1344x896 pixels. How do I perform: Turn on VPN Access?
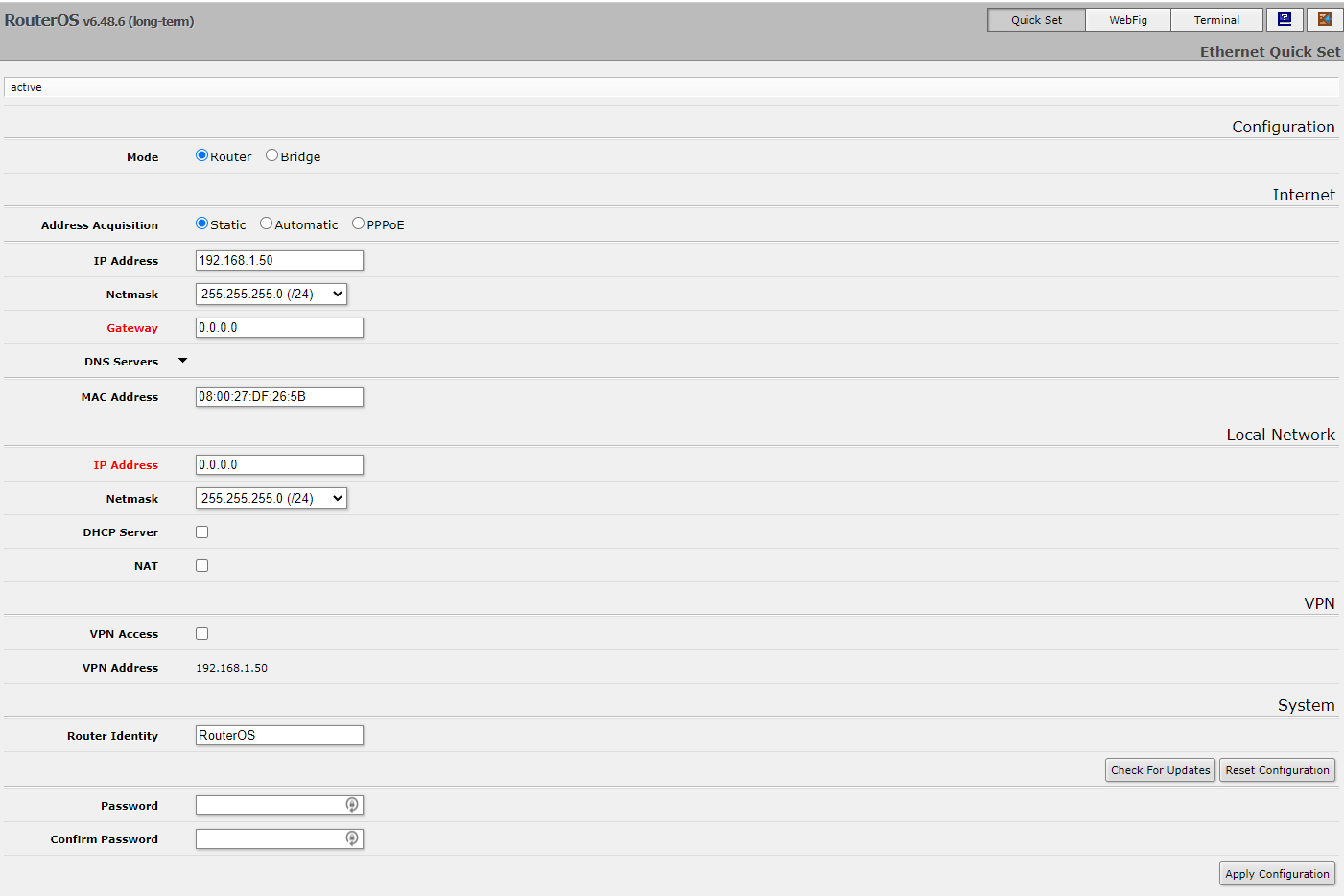(x=201, y=633)
